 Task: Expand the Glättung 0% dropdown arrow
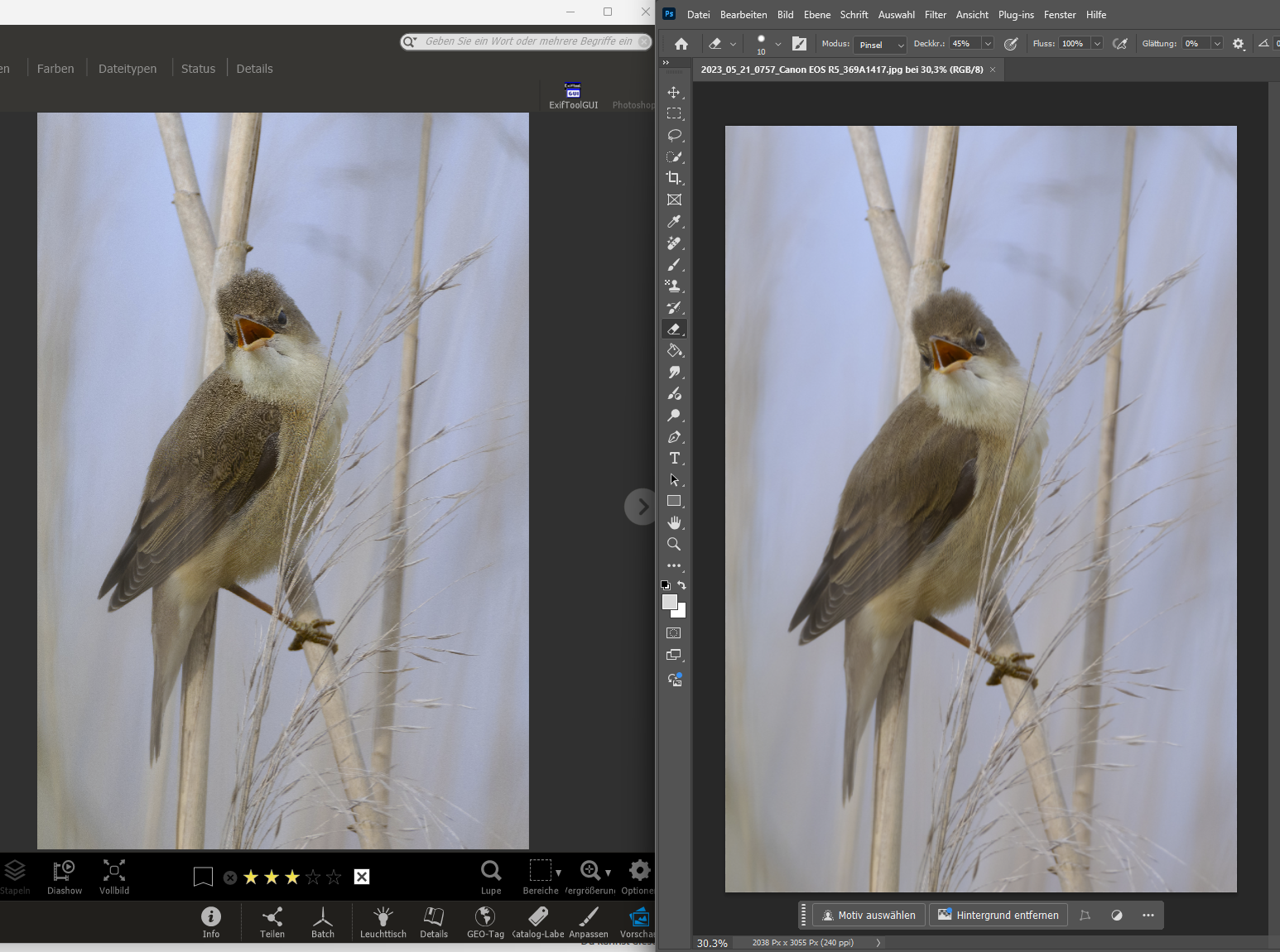(1217, 44)
